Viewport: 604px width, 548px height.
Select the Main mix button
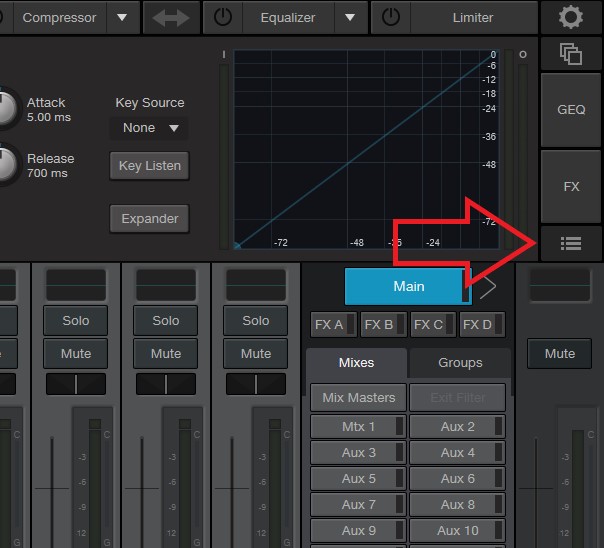[x=408, y=287]
